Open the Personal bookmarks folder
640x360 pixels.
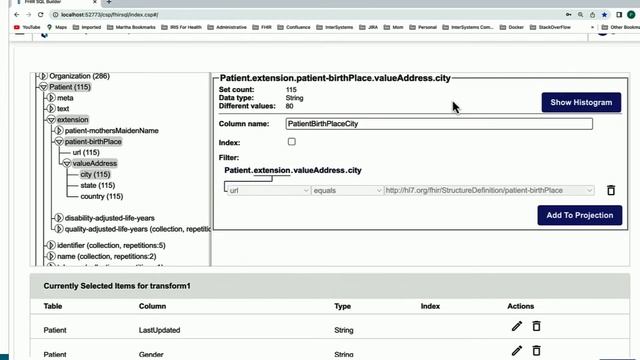click(x=423, y=27)
